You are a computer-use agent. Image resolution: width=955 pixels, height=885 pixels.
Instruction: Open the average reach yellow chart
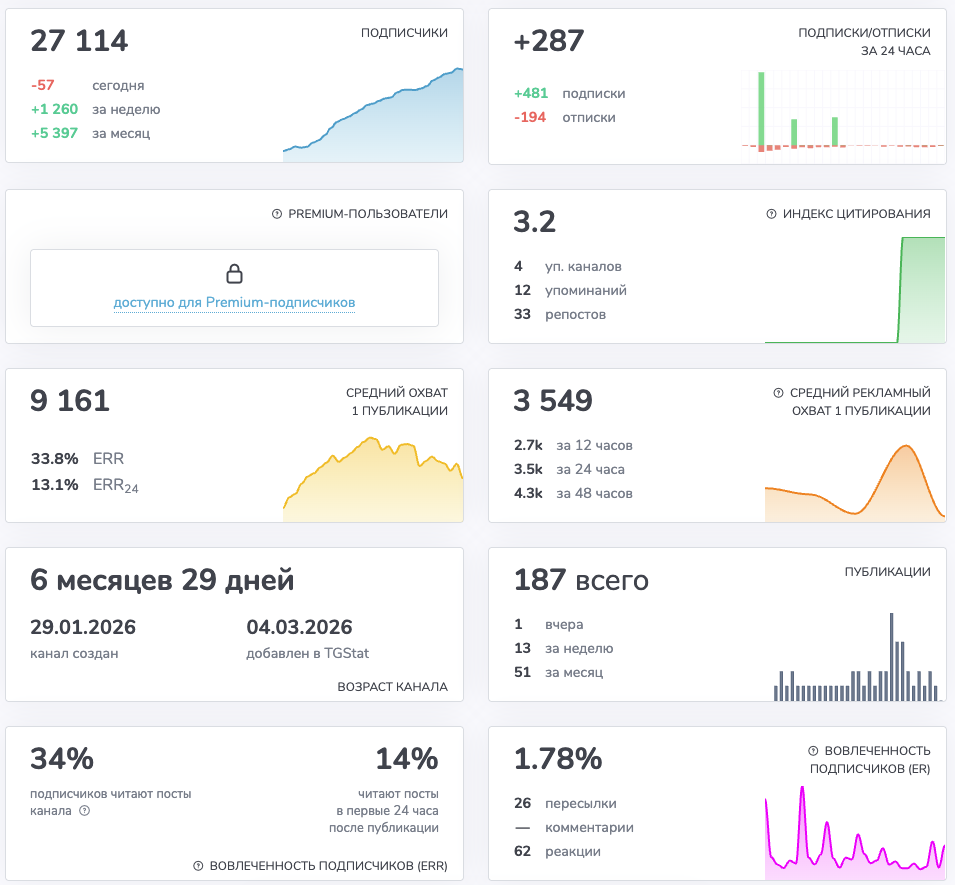(373, 479)
